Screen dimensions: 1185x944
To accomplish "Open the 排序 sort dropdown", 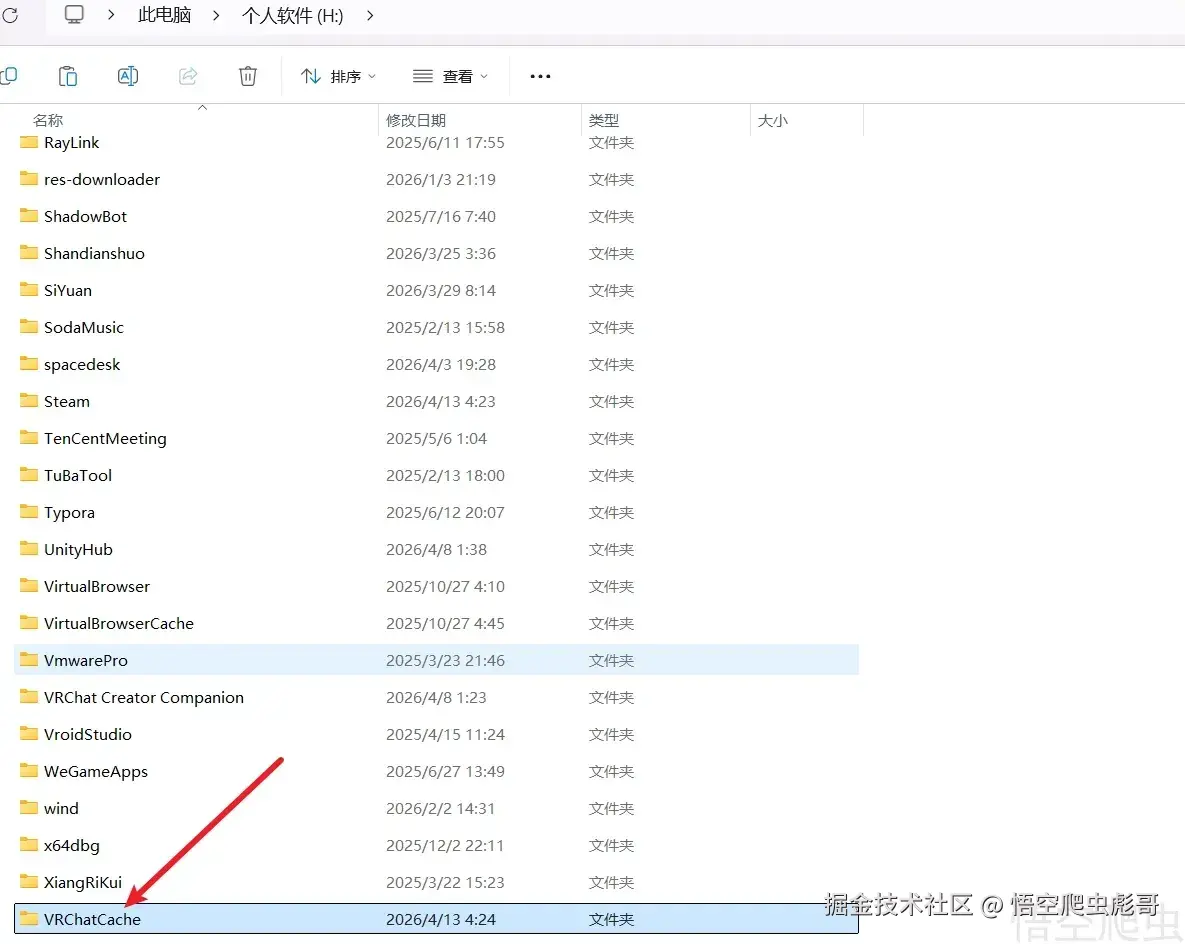I will pos(339,76).
